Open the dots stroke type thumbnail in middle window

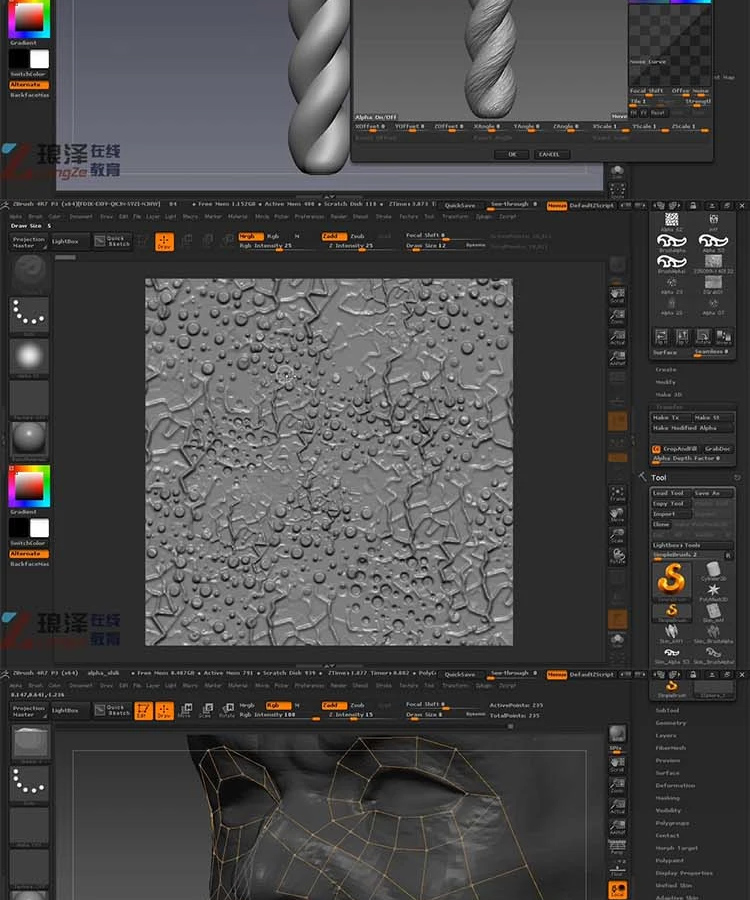(29, 313)
